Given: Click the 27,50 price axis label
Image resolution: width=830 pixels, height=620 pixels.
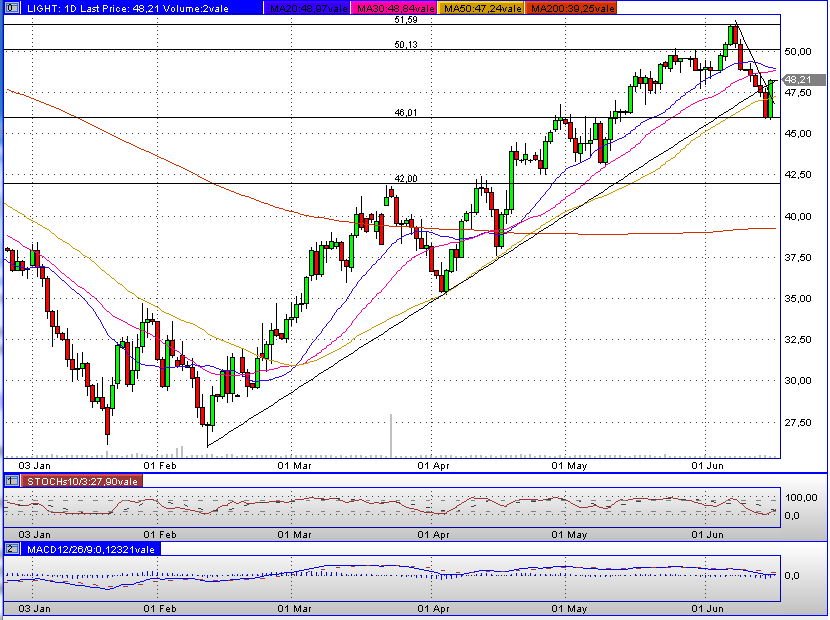Looking at the screenshot, I should [x=798, y=423].
